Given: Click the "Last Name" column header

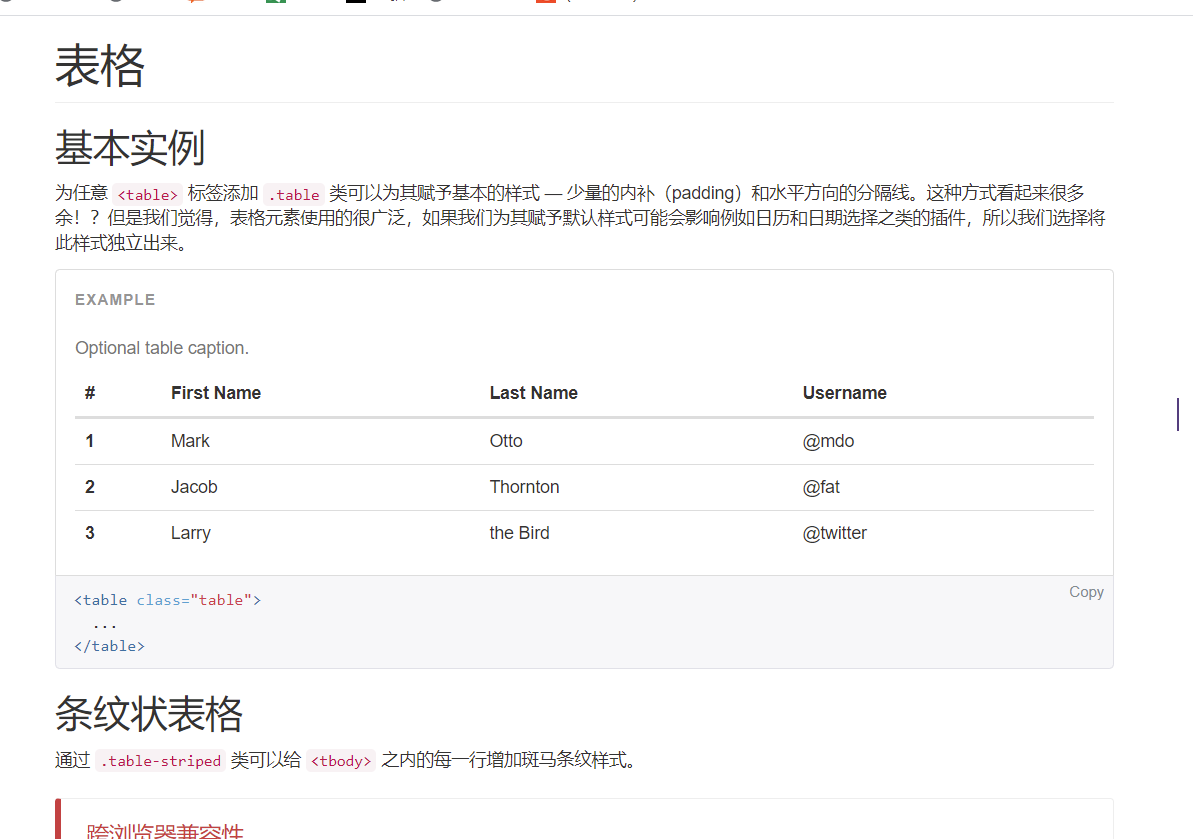Looking at the screenshot, I should click(x=533, y=392).
